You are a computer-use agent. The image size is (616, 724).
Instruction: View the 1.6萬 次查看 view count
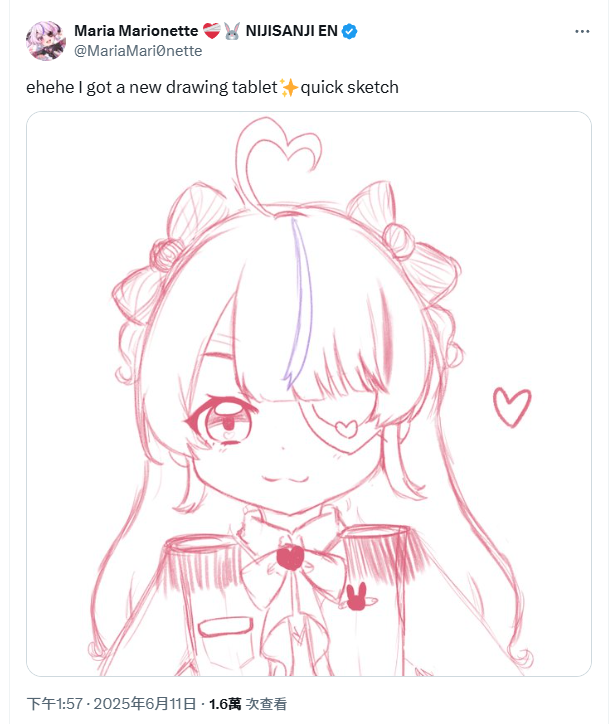(248, 704)
